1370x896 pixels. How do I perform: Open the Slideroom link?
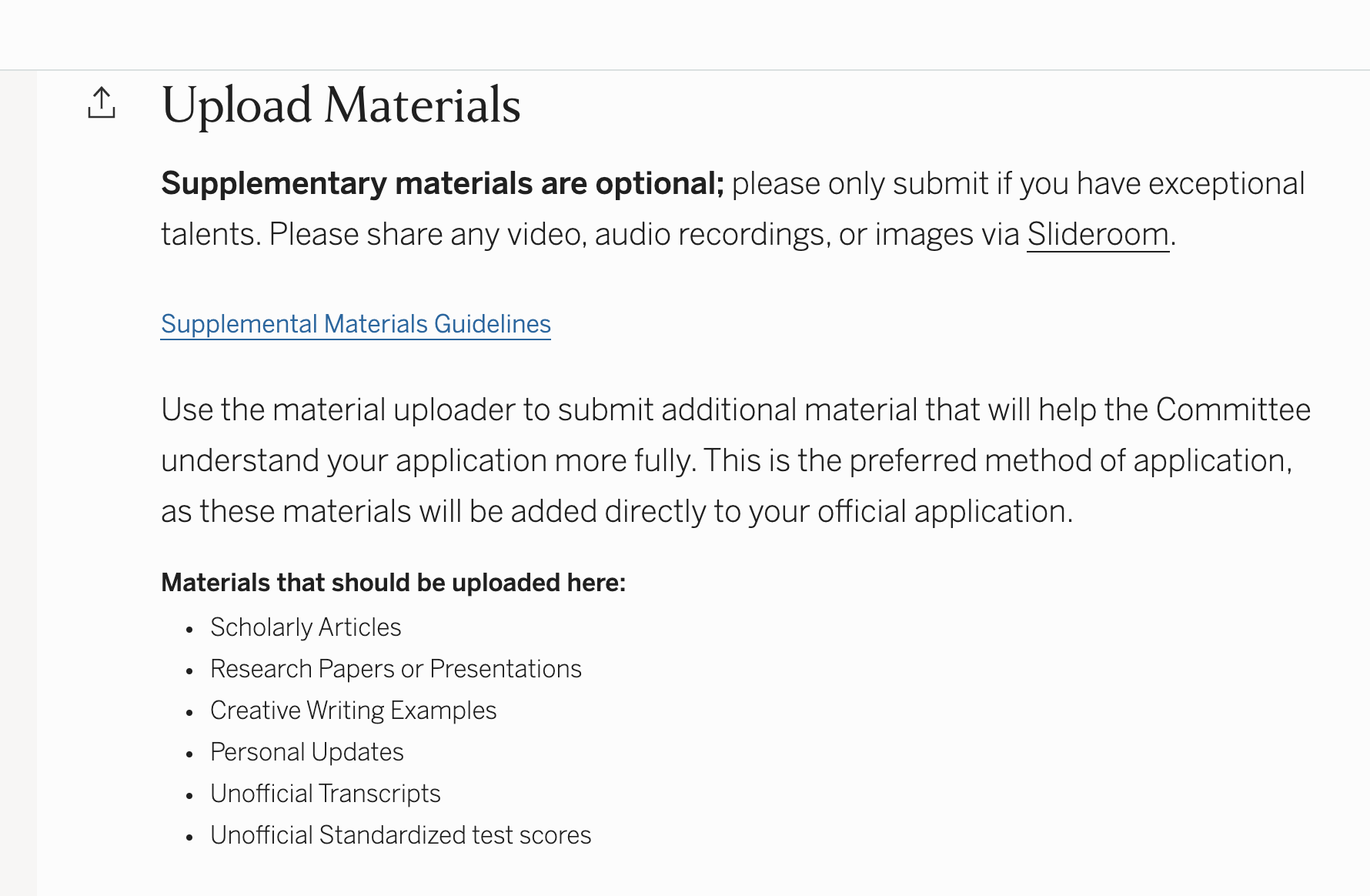tap(1098, 234)
